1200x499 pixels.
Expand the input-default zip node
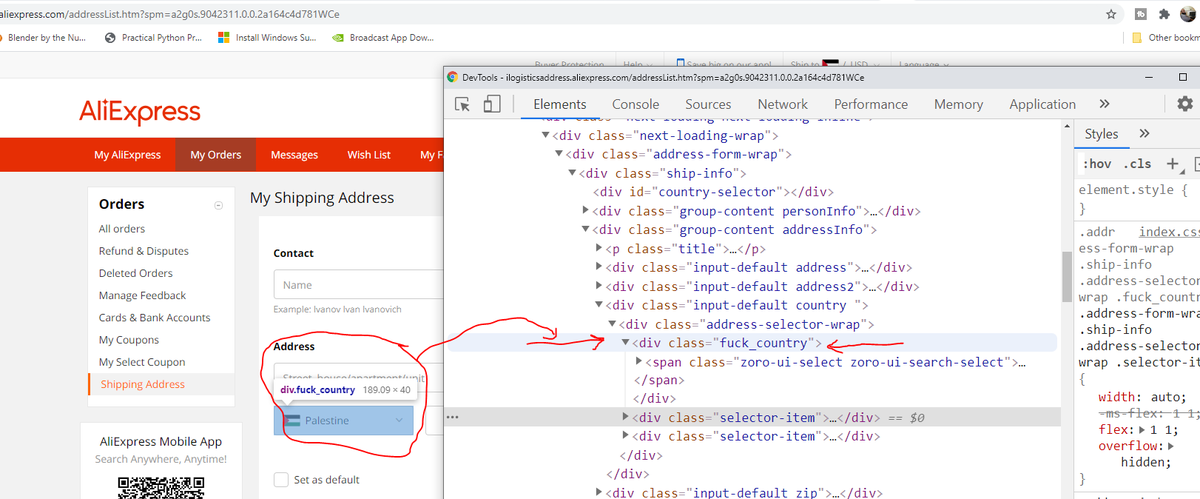point(599,492)
